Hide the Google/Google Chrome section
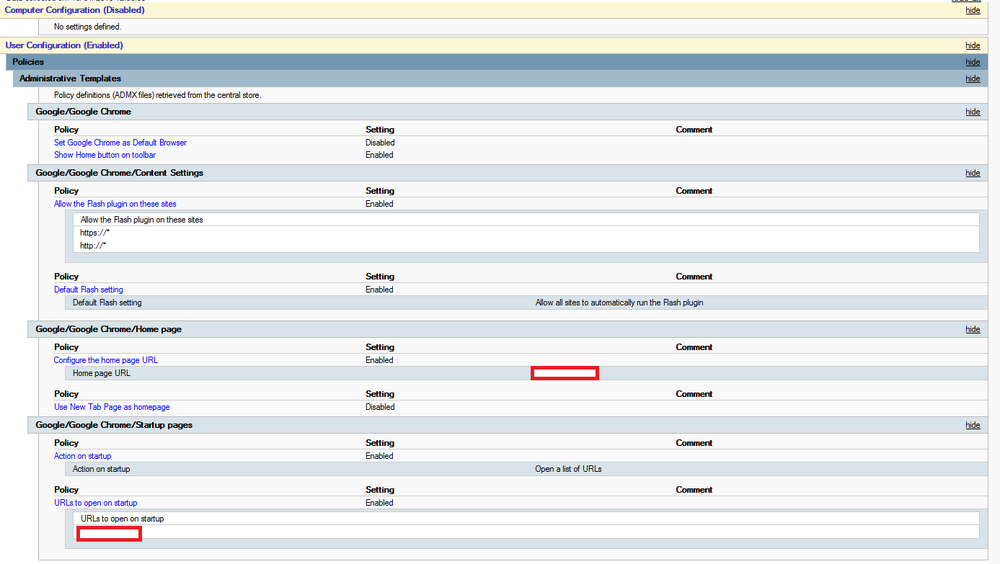The image size is (1000, 564). [x=973, y=112]
